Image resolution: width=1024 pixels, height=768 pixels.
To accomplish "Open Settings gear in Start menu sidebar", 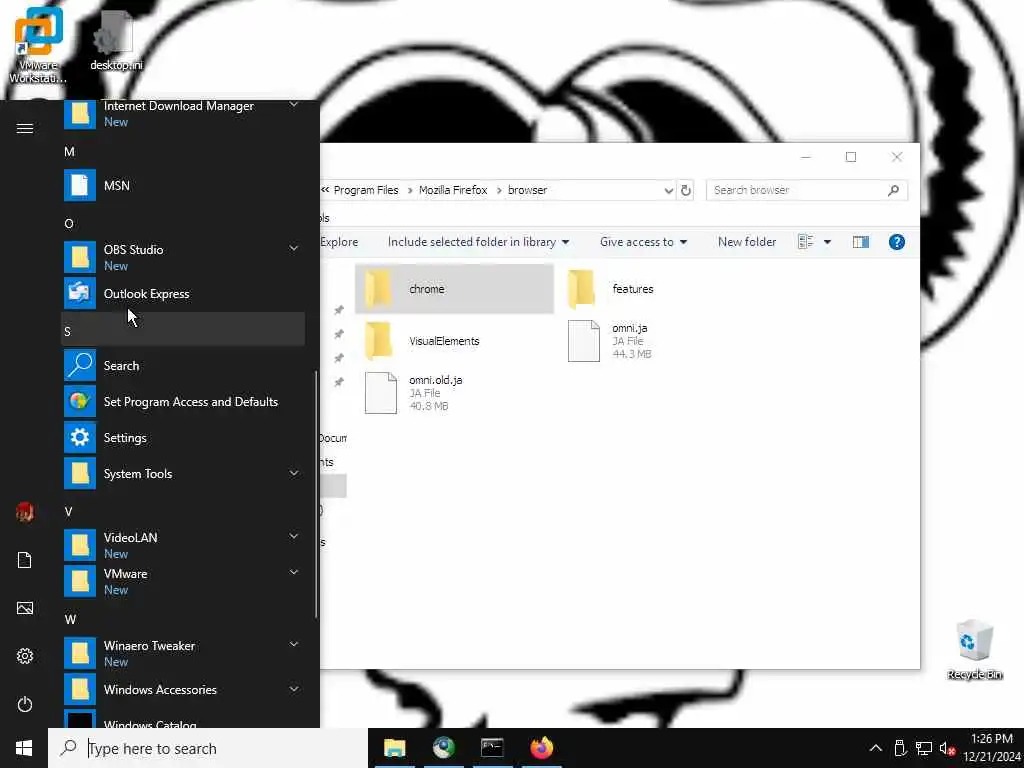I will coord(24,656).
